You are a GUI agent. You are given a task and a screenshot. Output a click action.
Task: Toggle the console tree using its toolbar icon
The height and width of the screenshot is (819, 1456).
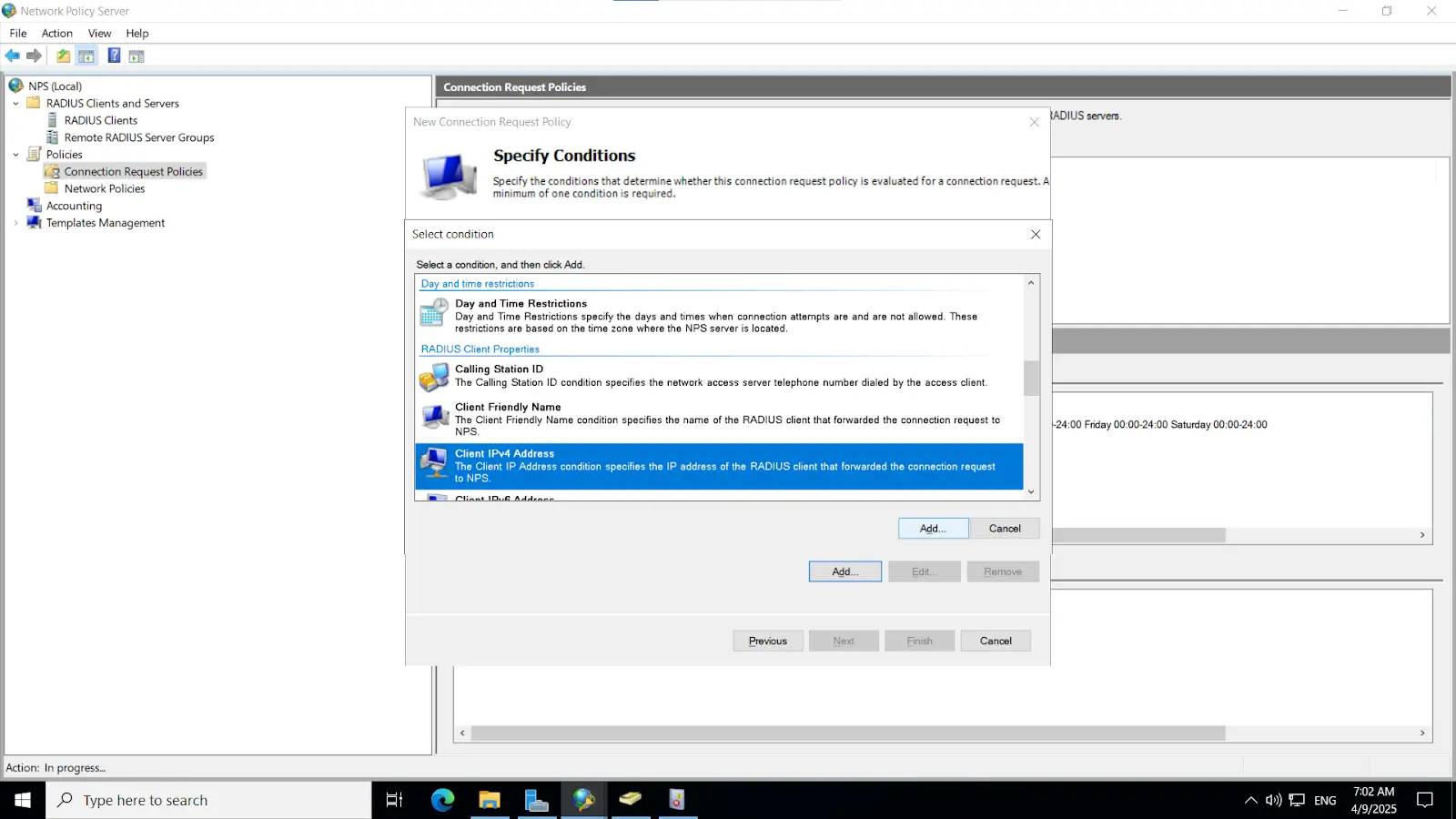(x=86, y=56)
